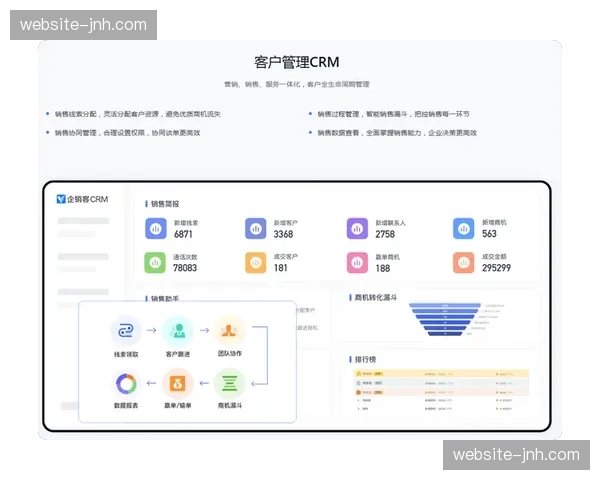Select the 数据报表 donut chart icon
The height and width of the screenshot is (480, 600).
click(x=126, y=383)
